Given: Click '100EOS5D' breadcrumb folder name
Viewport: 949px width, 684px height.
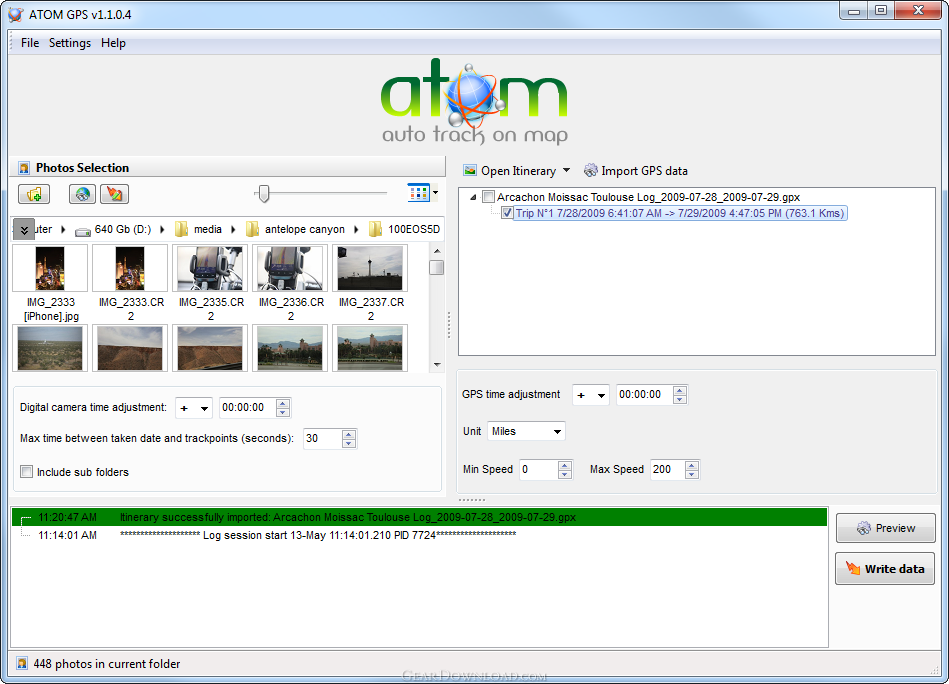Looking at the screenshot, I should (414, 229).
